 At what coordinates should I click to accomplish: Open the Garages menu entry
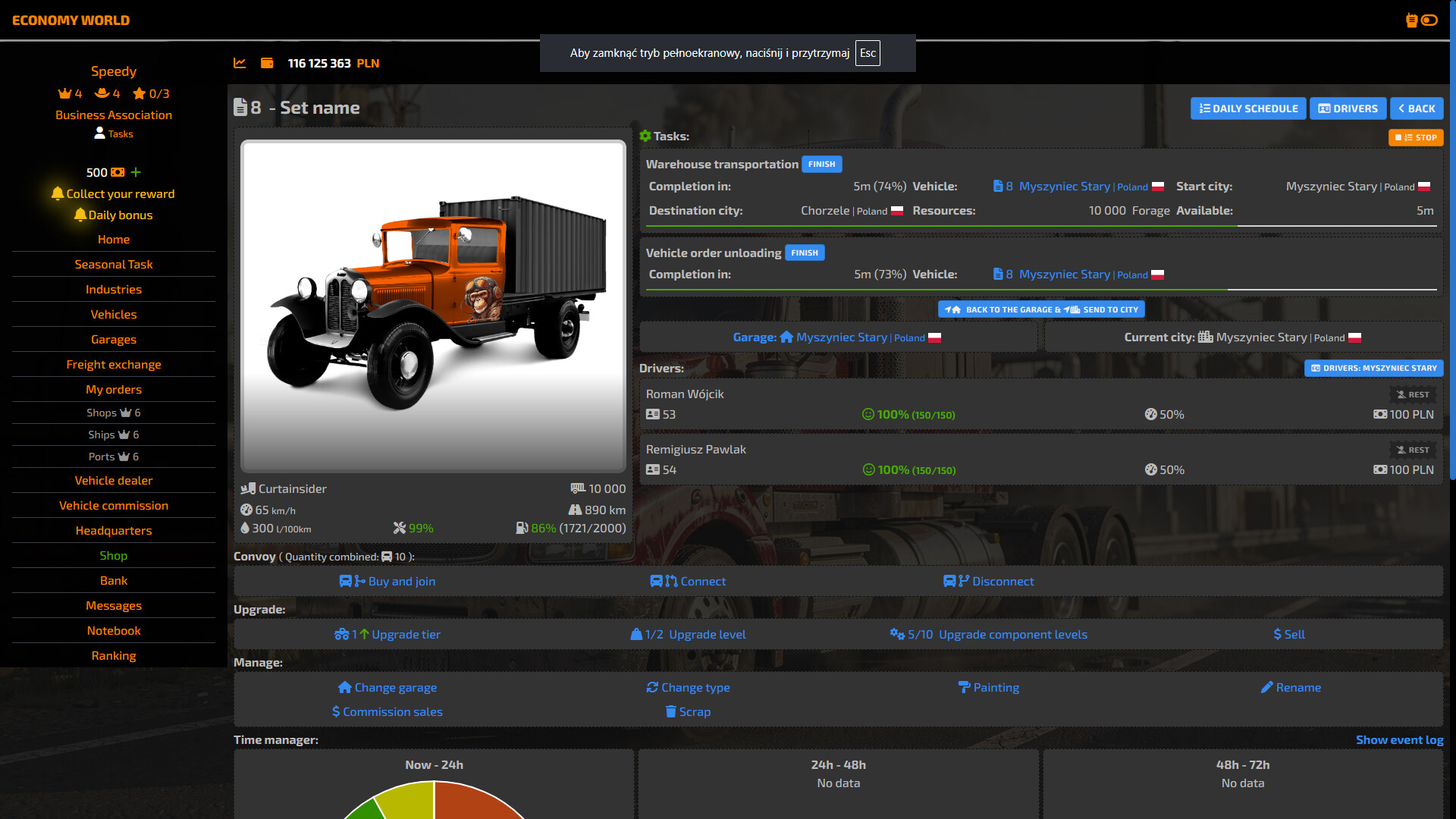114,340
